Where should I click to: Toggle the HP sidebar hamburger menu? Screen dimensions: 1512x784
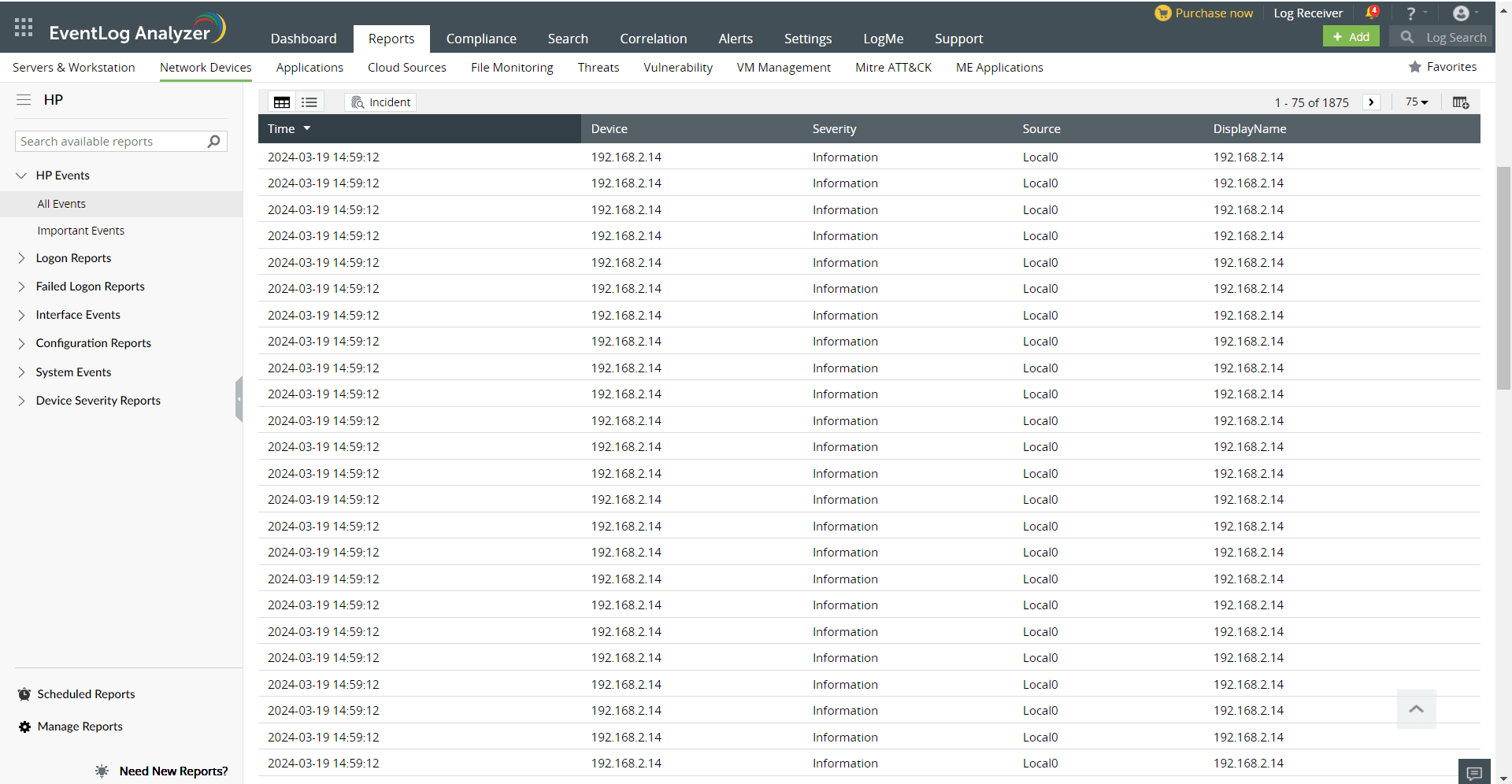(x=24, y=100)
